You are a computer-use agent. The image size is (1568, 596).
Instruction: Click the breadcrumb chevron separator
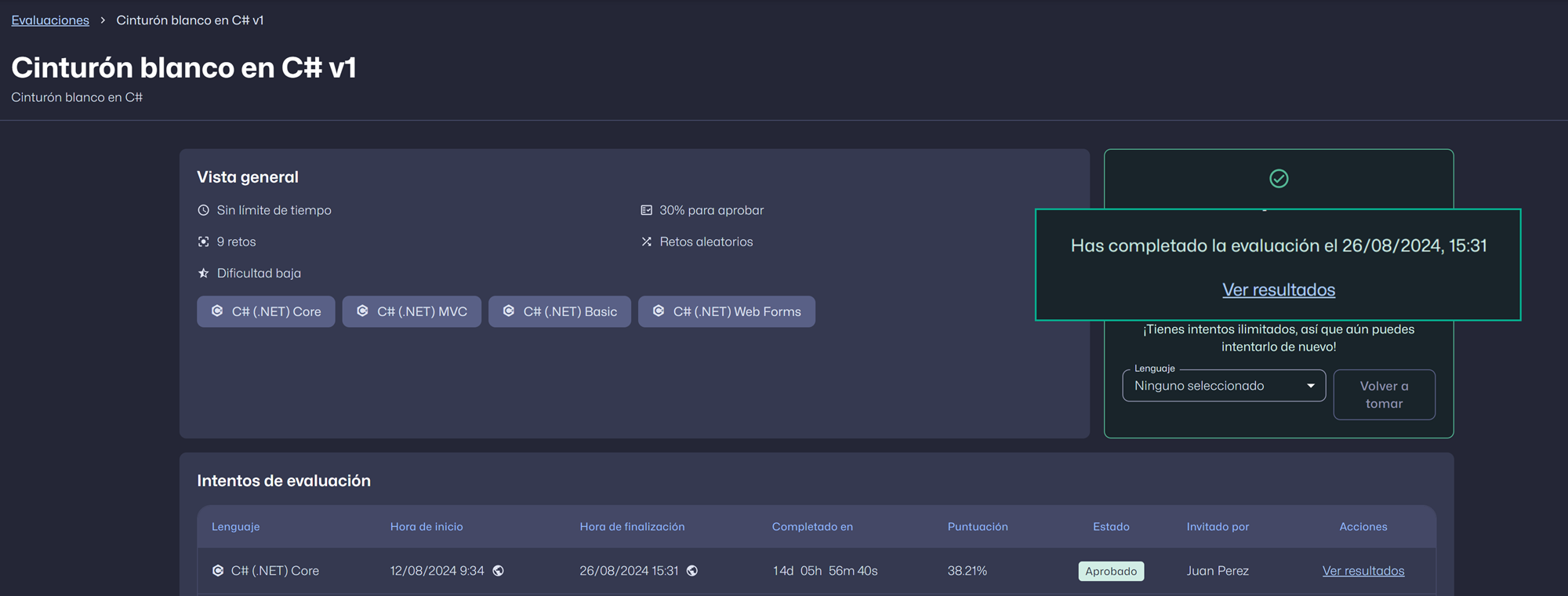point(103,20)
